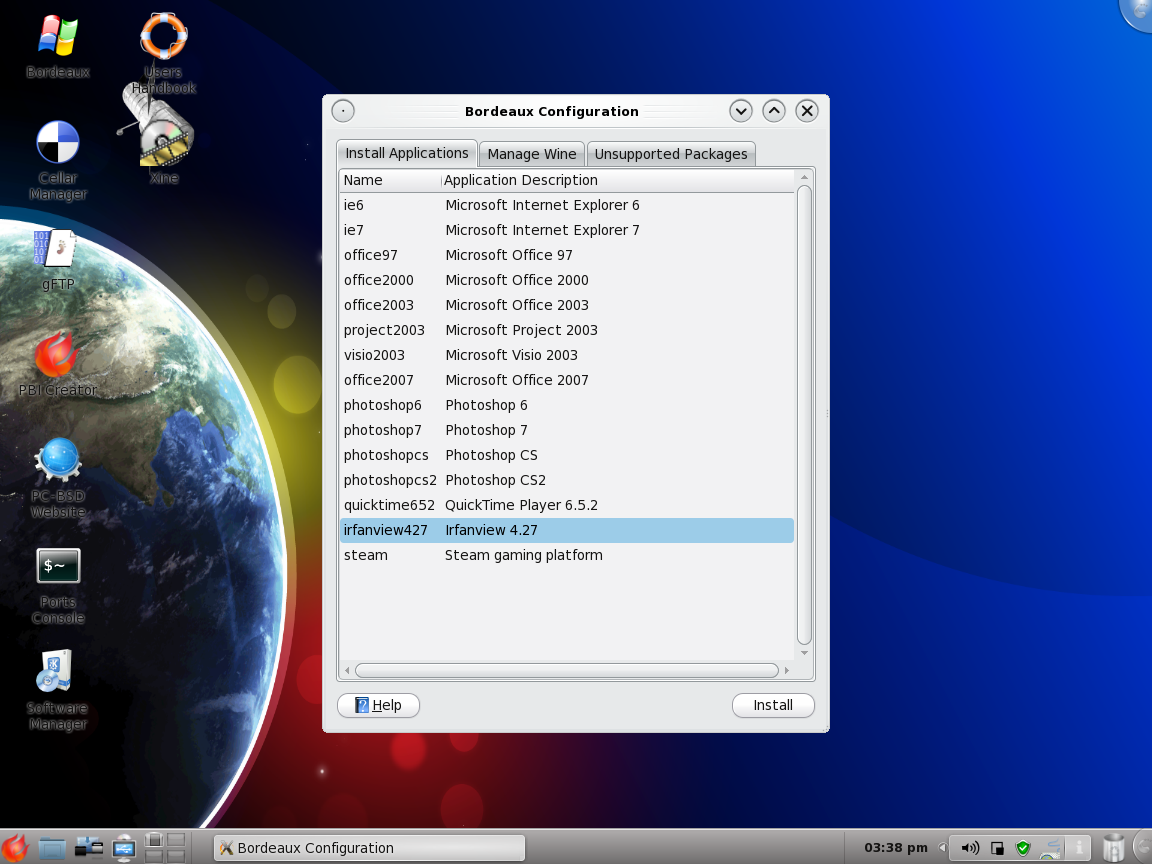Click the 03:38 pm clock
The image size is (1152, 864).
point(896,848)
